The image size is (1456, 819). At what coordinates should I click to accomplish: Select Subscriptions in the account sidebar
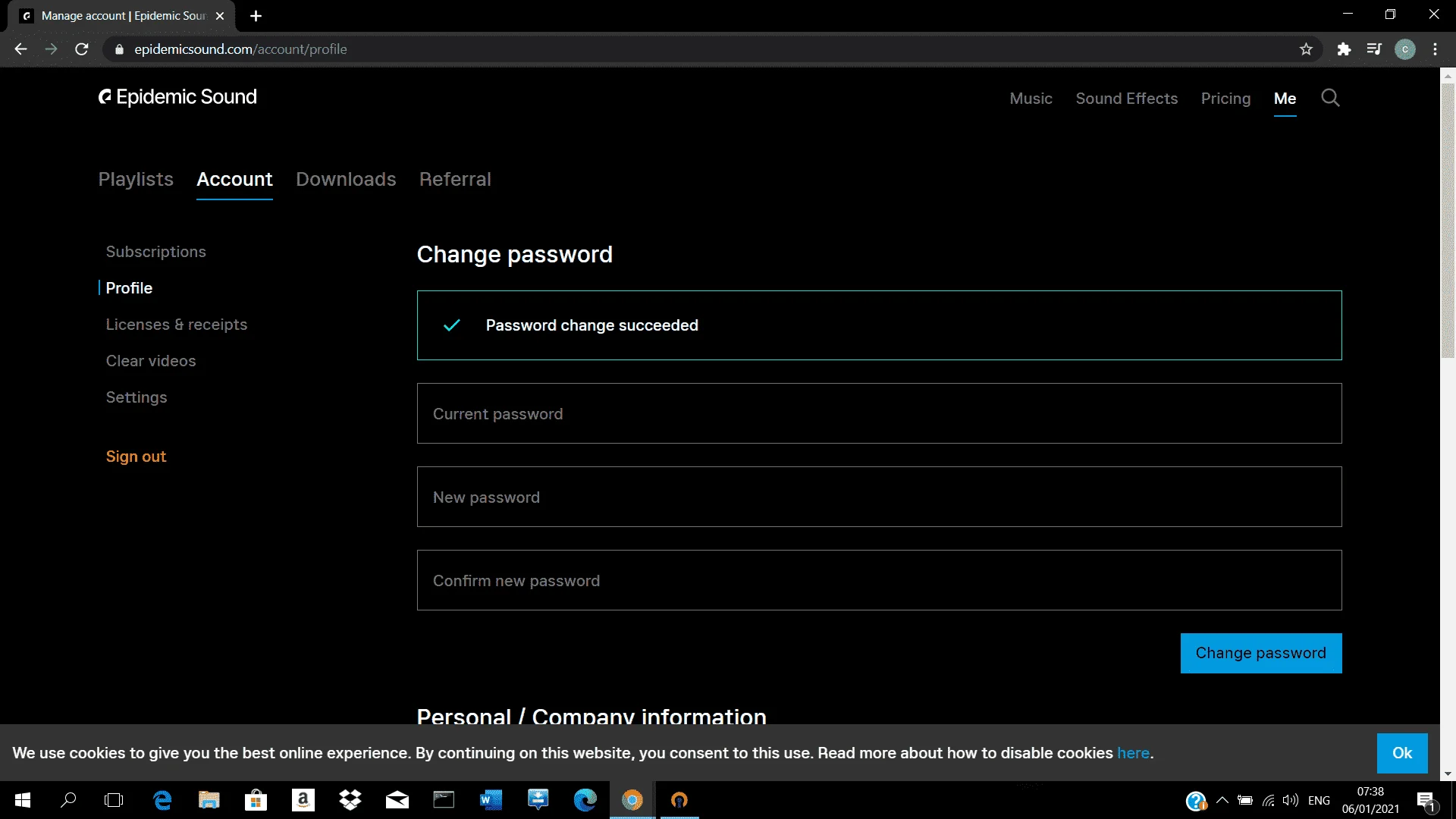(155, 252)
